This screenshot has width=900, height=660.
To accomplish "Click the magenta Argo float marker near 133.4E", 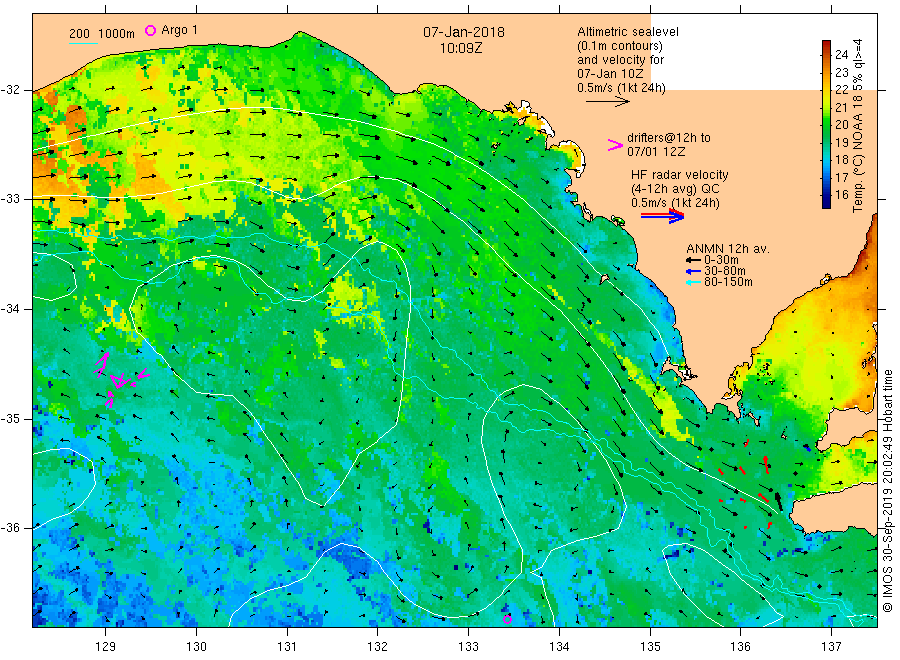I will pyautogui.click(x=507, y=619).
